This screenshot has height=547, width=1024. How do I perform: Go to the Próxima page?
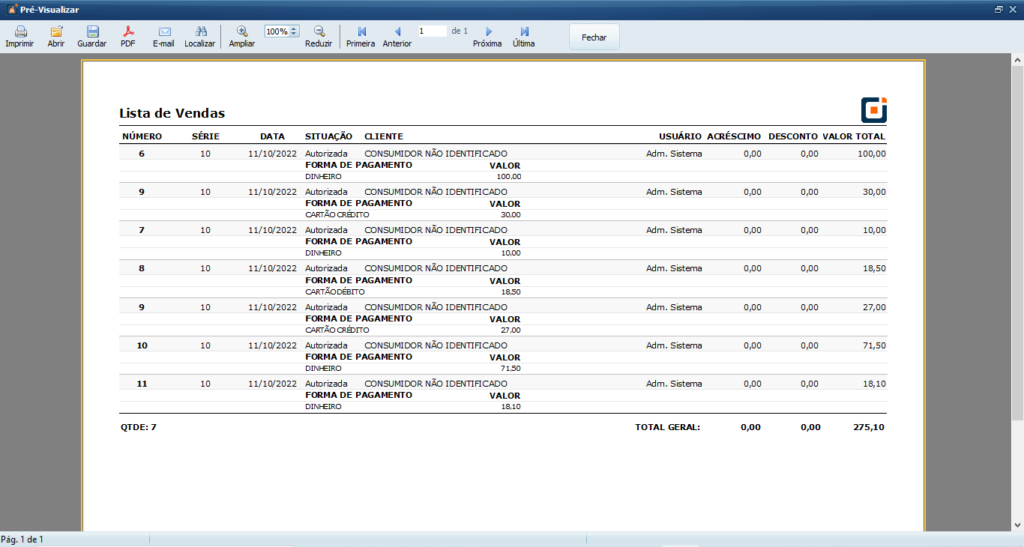pyautogui.click(x=488, y=31)
